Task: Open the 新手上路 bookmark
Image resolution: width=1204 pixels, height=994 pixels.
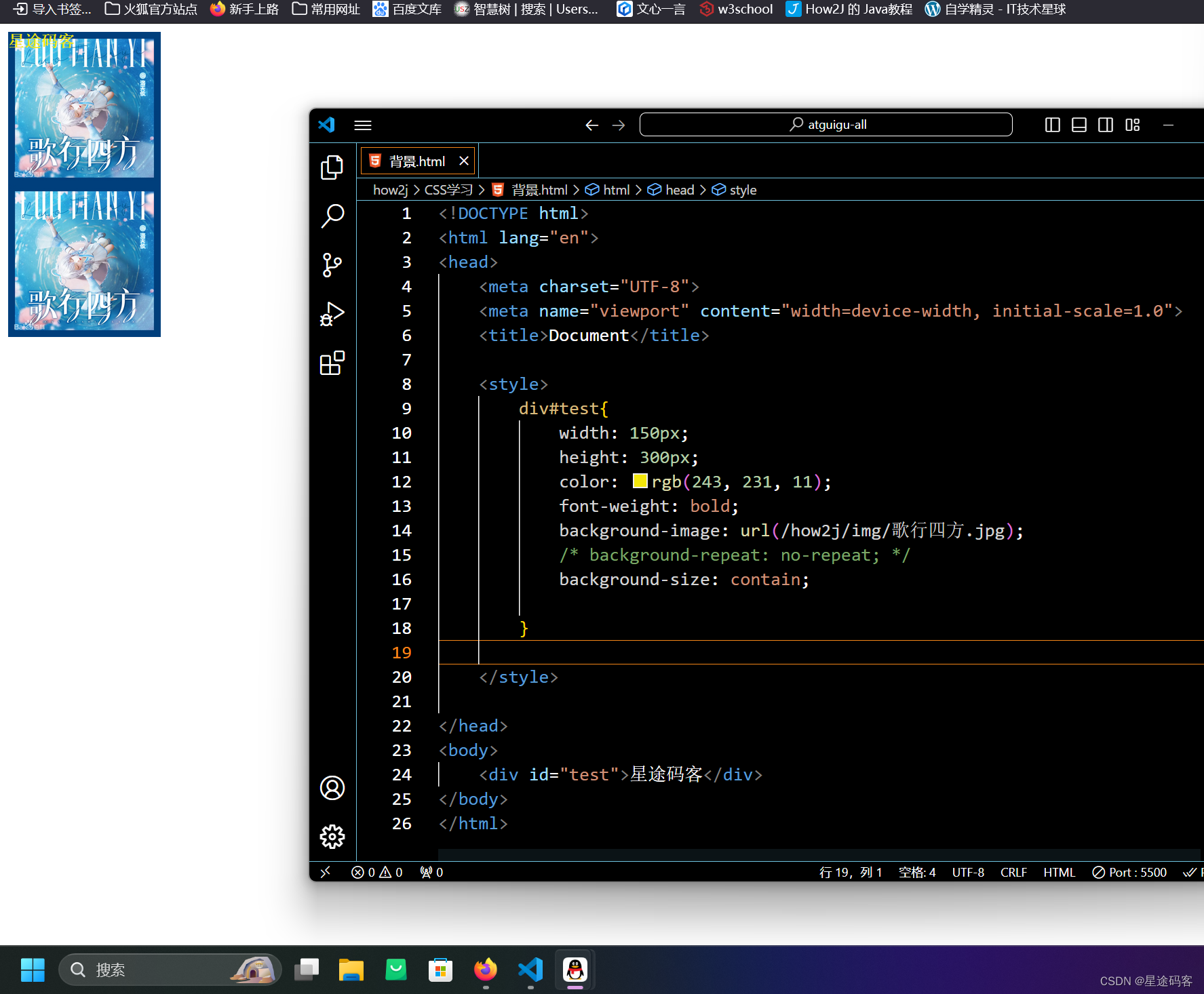Action: point(245,9)
